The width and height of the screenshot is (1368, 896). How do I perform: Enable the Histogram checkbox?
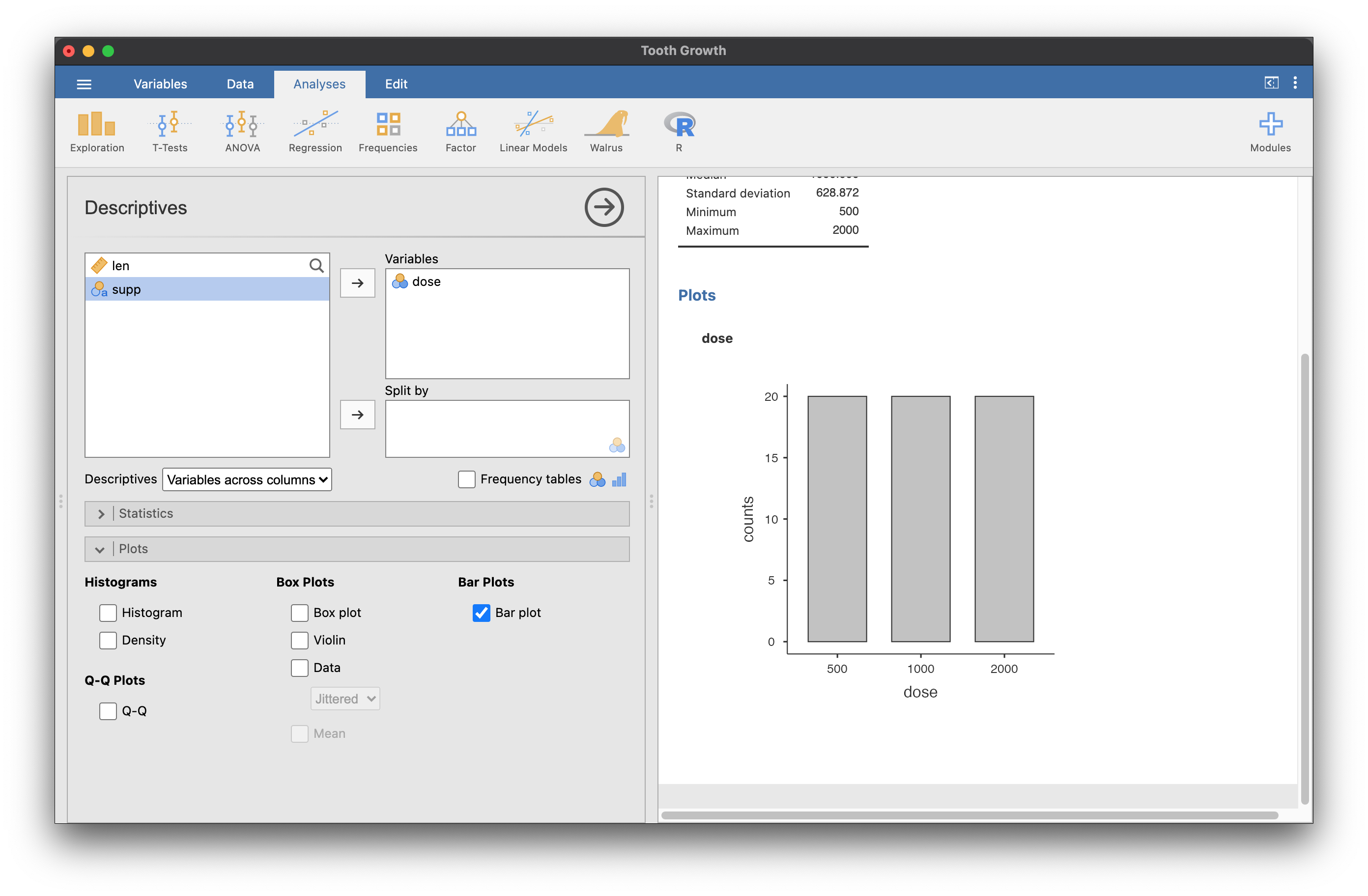[x=108, y=612]
